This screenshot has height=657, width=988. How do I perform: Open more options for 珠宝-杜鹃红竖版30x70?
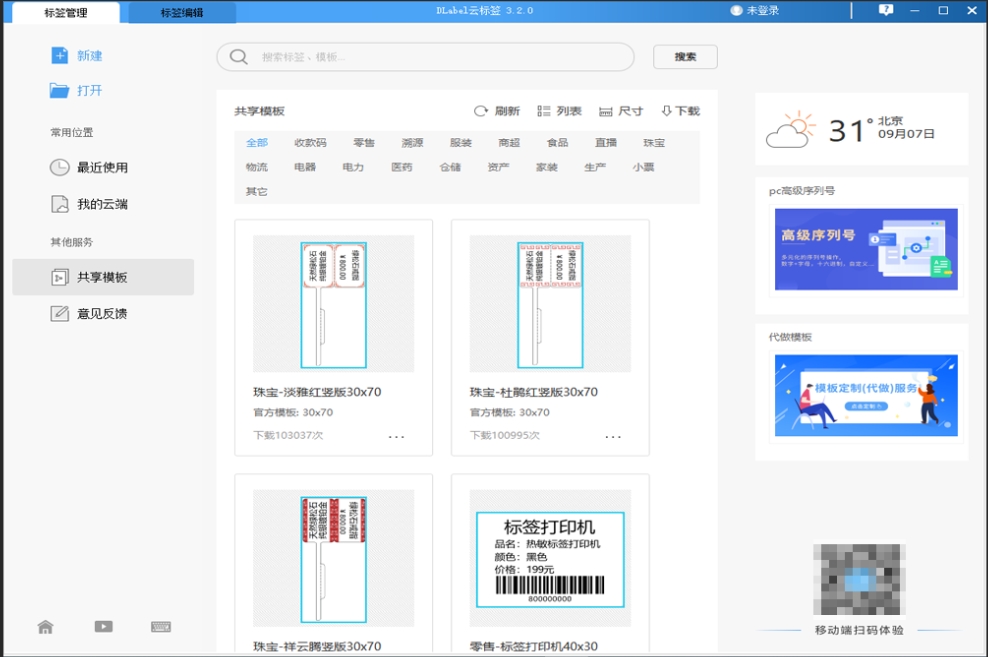tap(613, 437)
